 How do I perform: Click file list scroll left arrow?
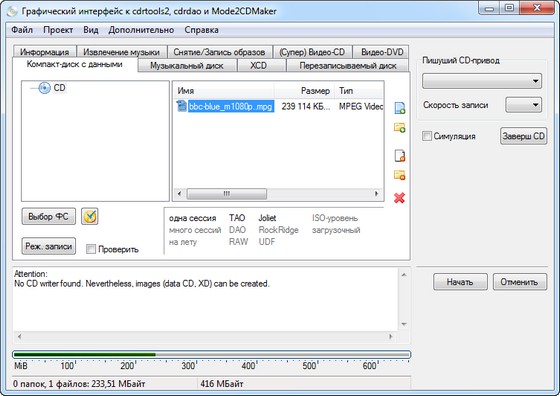coord(180,194)
